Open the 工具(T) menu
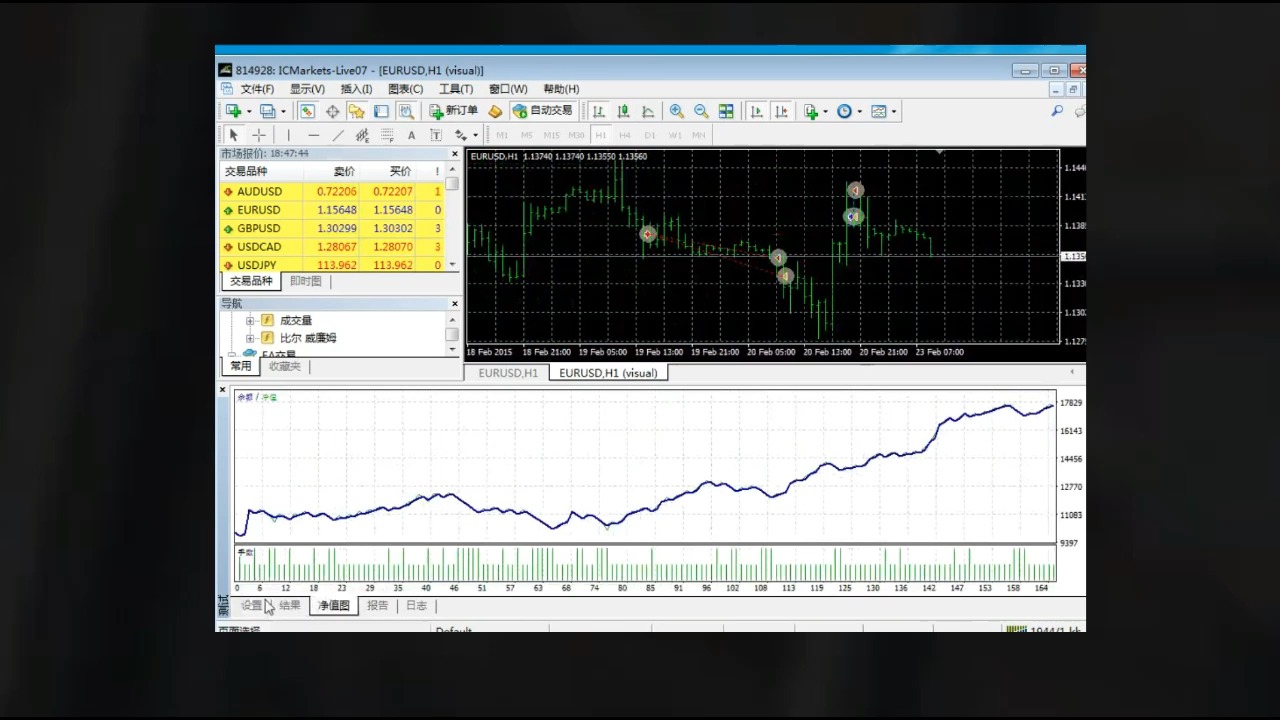This screenshot has height=720, width=1280. [x=456, y=89]
